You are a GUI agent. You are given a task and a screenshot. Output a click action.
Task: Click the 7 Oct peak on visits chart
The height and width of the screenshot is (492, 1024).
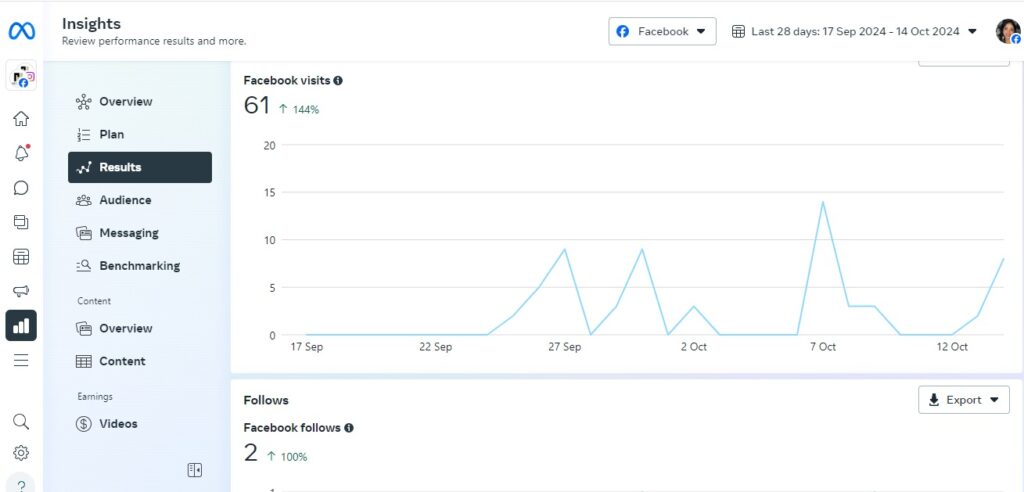(x=822, y=202)
